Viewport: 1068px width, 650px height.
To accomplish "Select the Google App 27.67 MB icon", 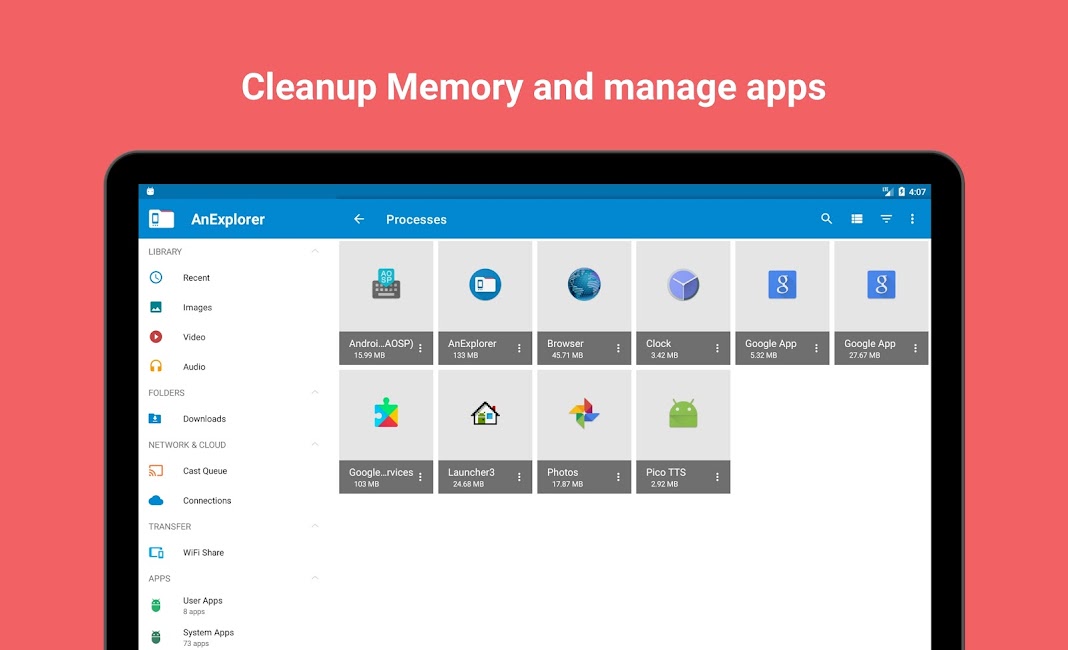I will [x=881, y=285].
